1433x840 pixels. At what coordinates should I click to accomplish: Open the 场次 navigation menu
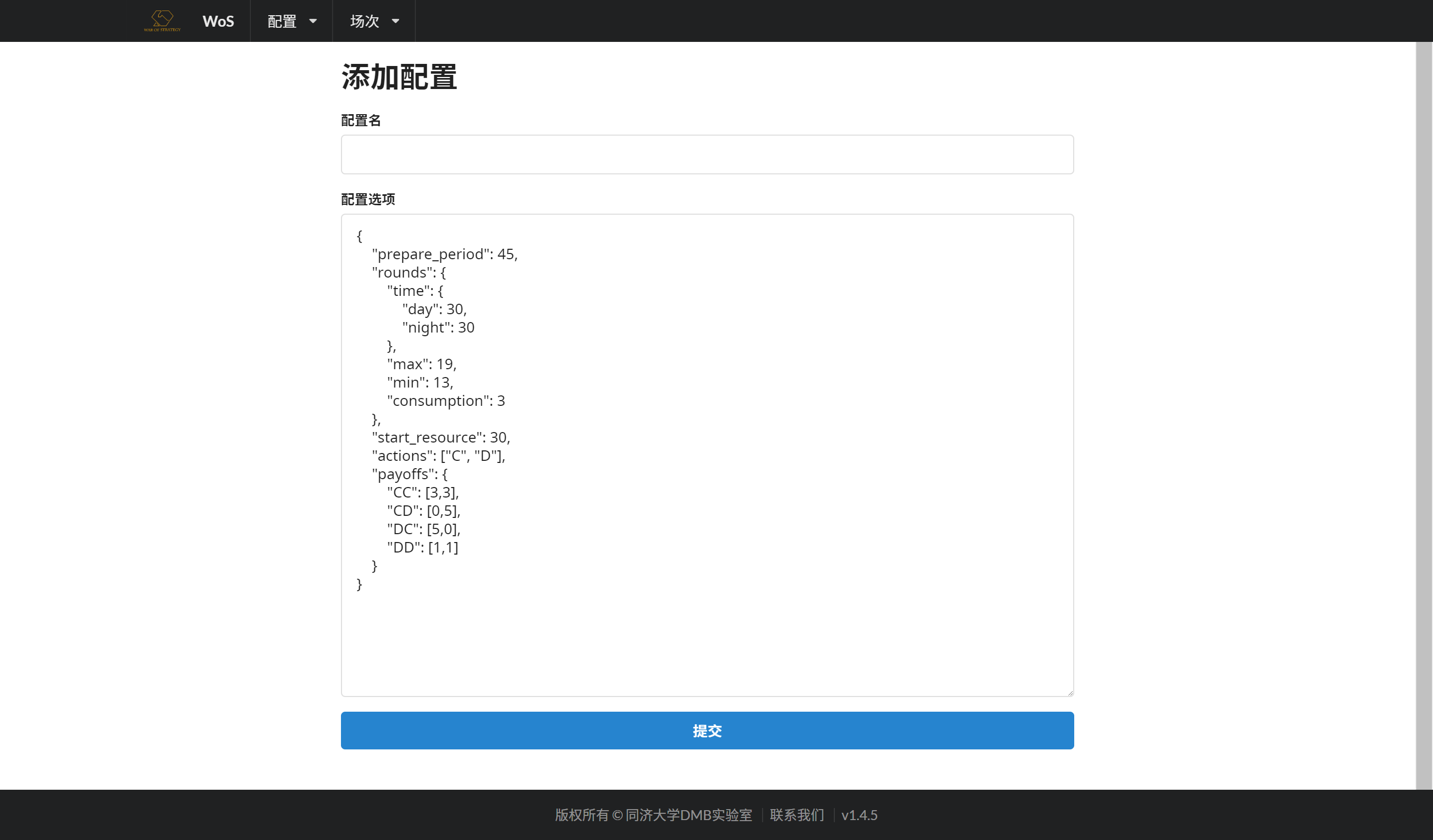coord(365,21)
